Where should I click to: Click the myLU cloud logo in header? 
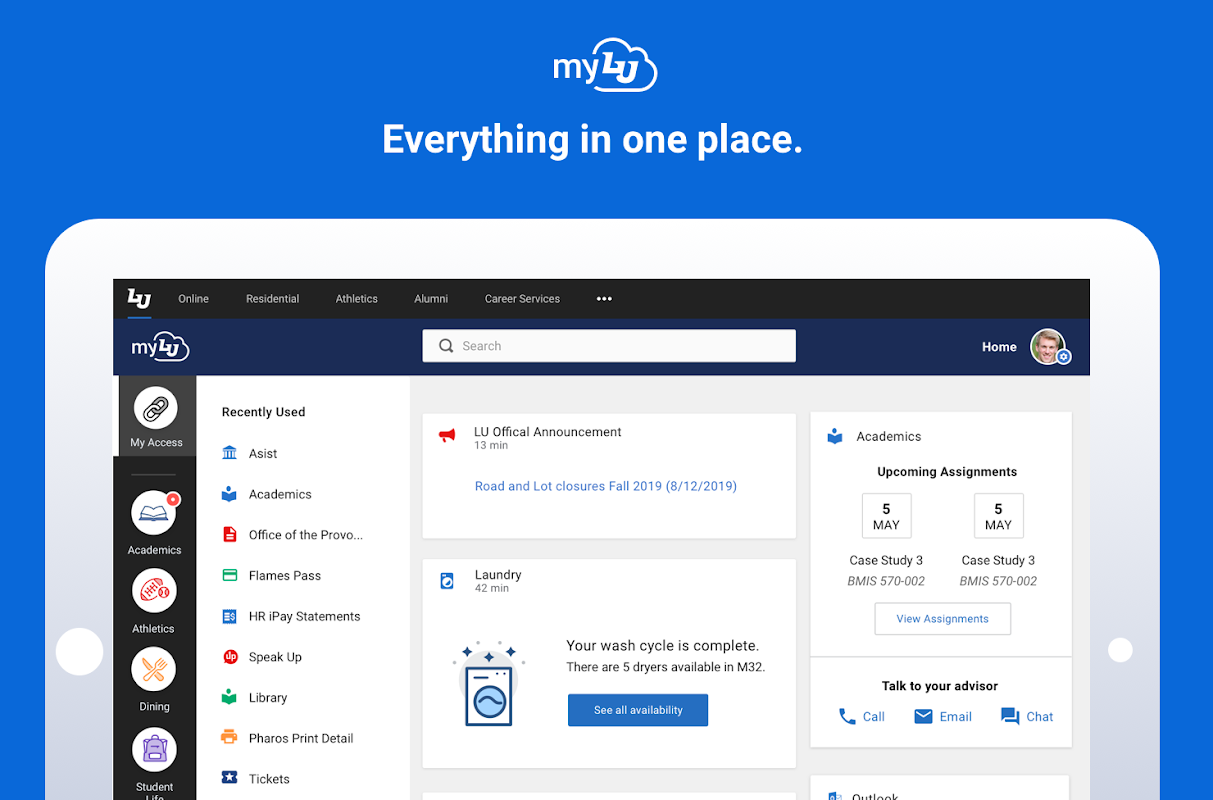[160, 346]
